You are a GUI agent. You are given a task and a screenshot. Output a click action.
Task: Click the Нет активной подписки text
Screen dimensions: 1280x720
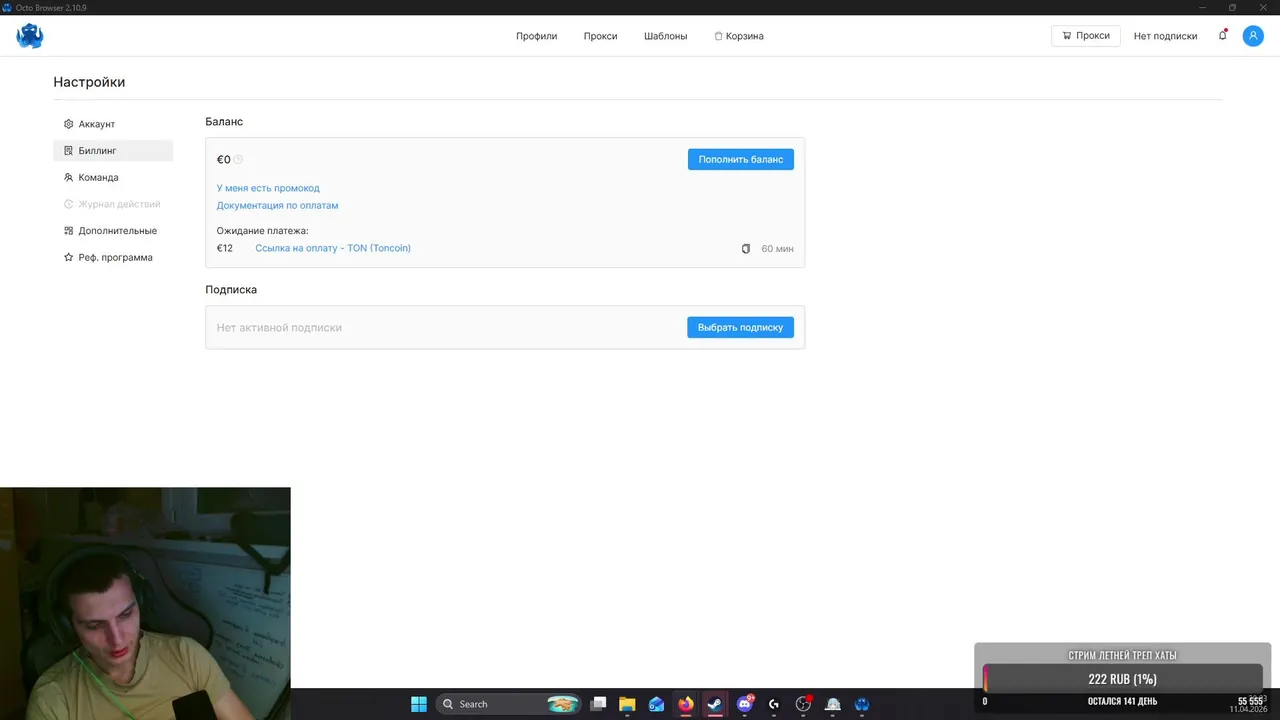pos(279,328)
